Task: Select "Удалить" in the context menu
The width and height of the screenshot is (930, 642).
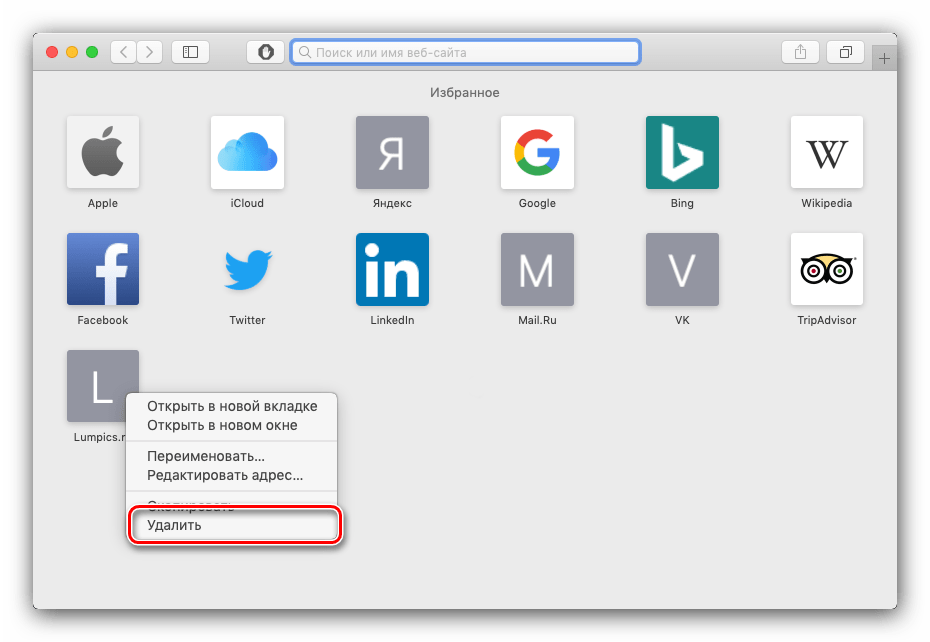Action: (174, 525)
